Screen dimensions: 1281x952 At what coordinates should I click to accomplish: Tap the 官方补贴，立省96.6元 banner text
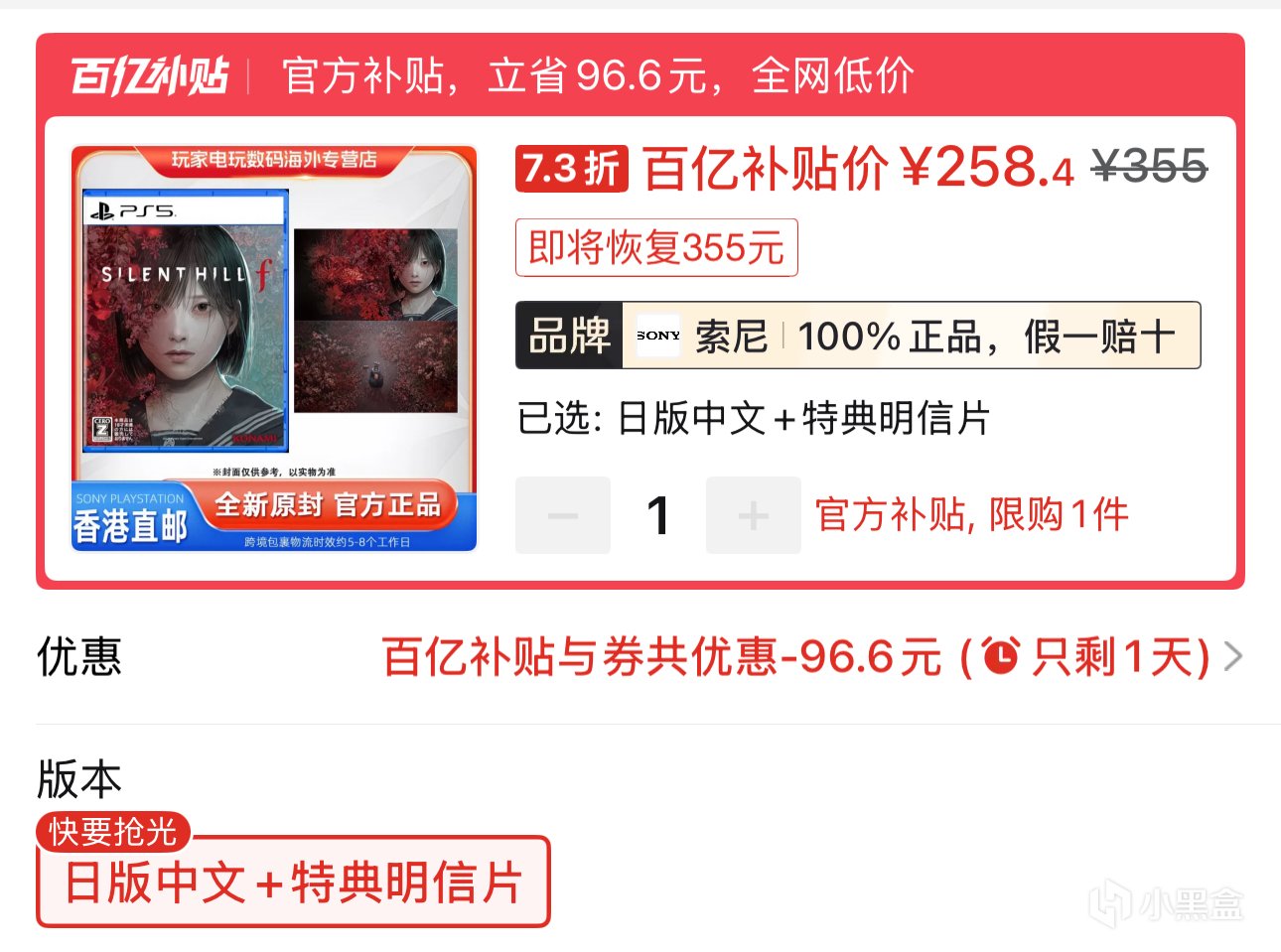[598, 75]
